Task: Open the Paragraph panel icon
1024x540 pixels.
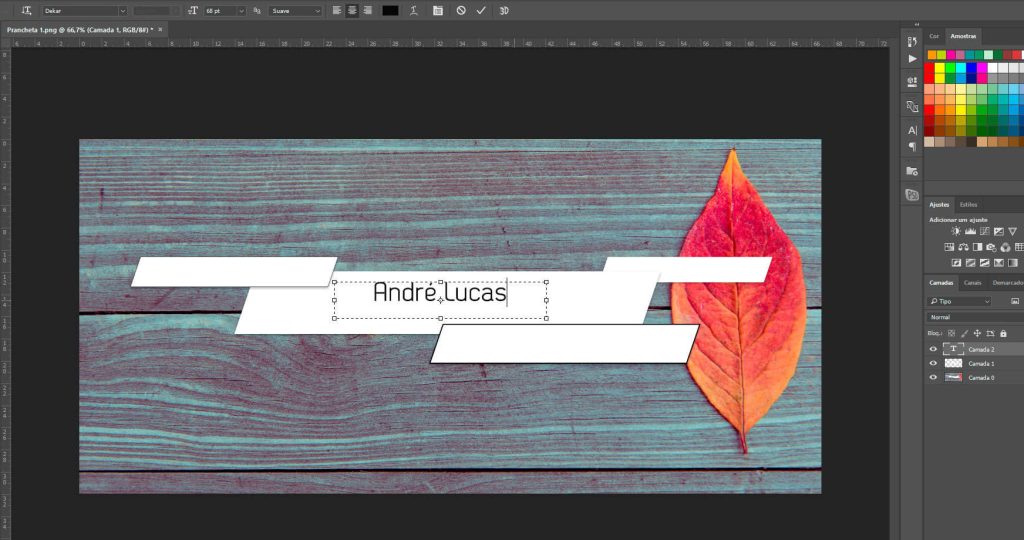Action: [x=912, y=146]
